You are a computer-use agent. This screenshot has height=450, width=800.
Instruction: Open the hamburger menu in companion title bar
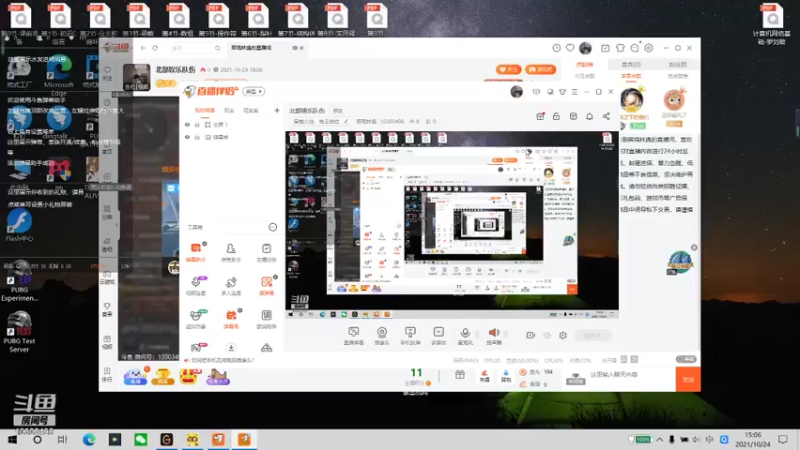click(574, 92)
